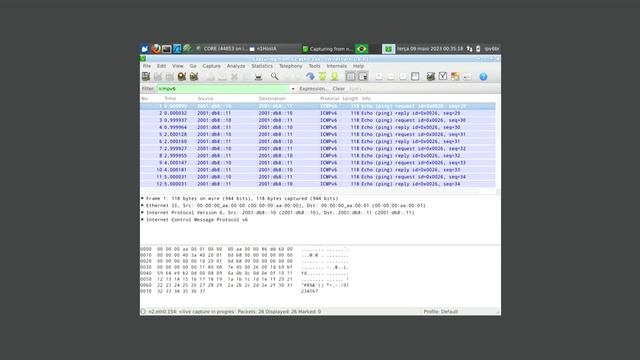640x360 pixels.
Task: Jump to the last packet icon
Action: (334, 76)
